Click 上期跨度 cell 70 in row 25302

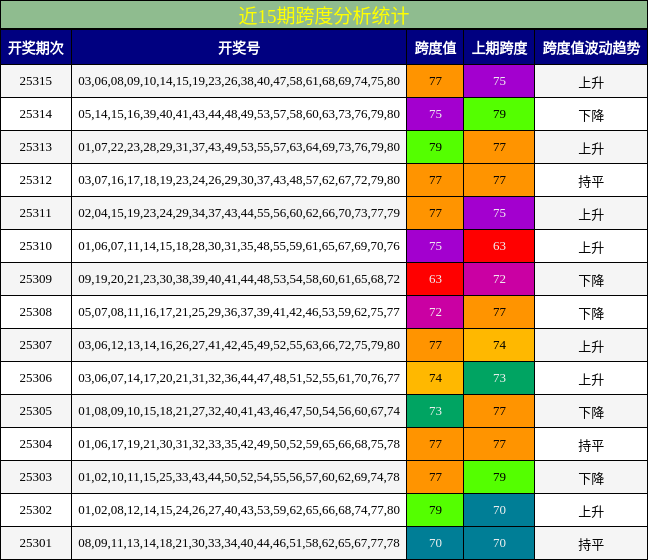(x=499, y=510)
